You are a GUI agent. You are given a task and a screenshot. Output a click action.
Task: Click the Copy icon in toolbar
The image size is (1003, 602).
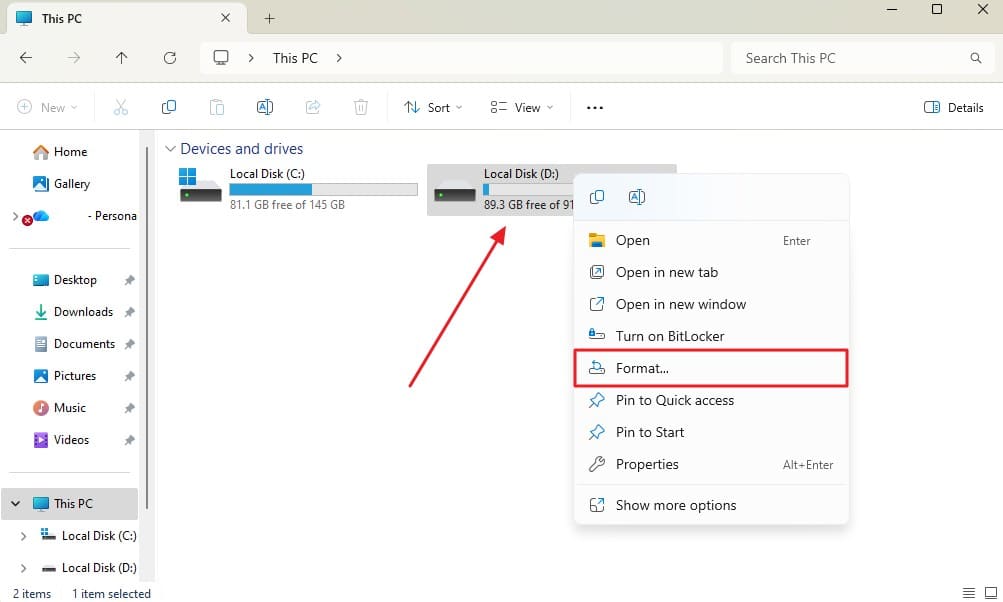click(x=169, y=107)
